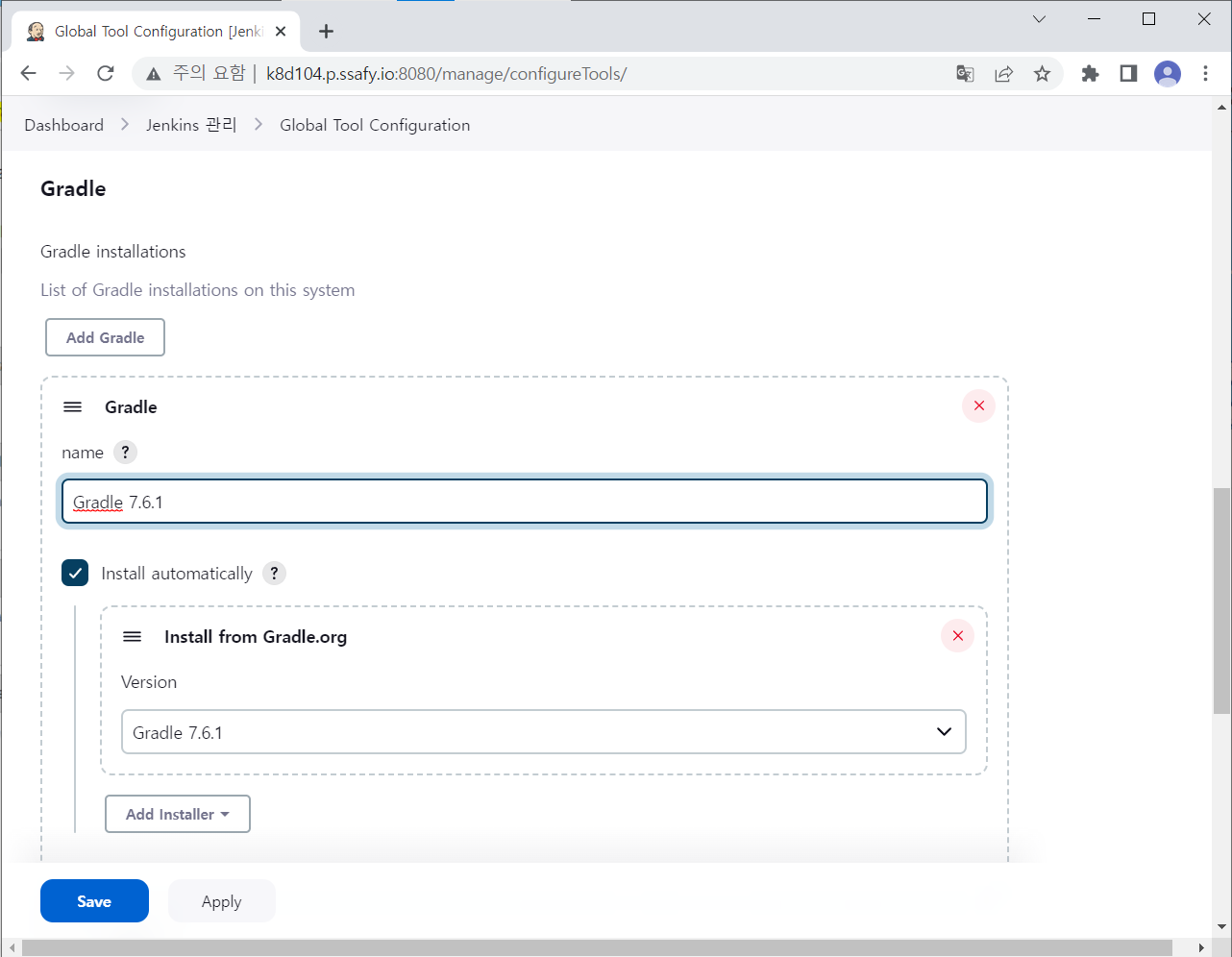Grab the Install from Gradle.org drag handle
This screenshot has height=957, width=1232.
tap(133, 637)
